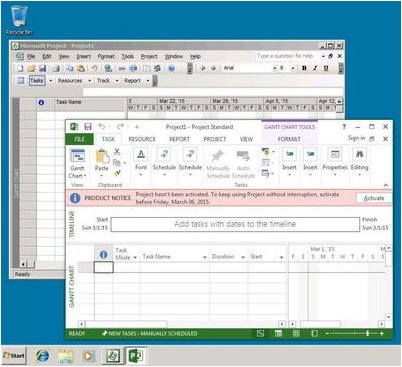Open the Properties ribbon icon

click(x=335, y=154)
